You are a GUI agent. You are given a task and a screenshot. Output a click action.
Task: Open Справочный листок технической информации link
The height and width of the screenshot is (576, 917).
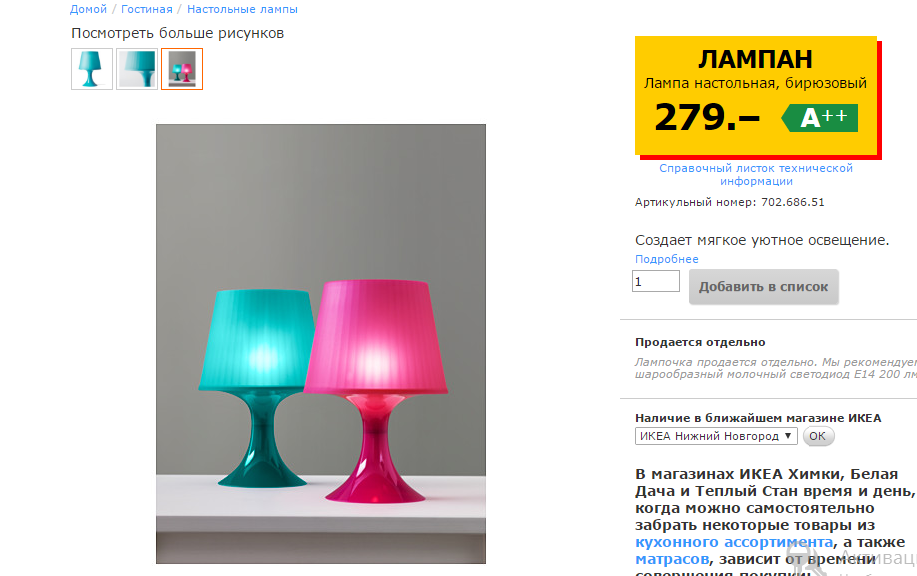[x=756, y=174]
